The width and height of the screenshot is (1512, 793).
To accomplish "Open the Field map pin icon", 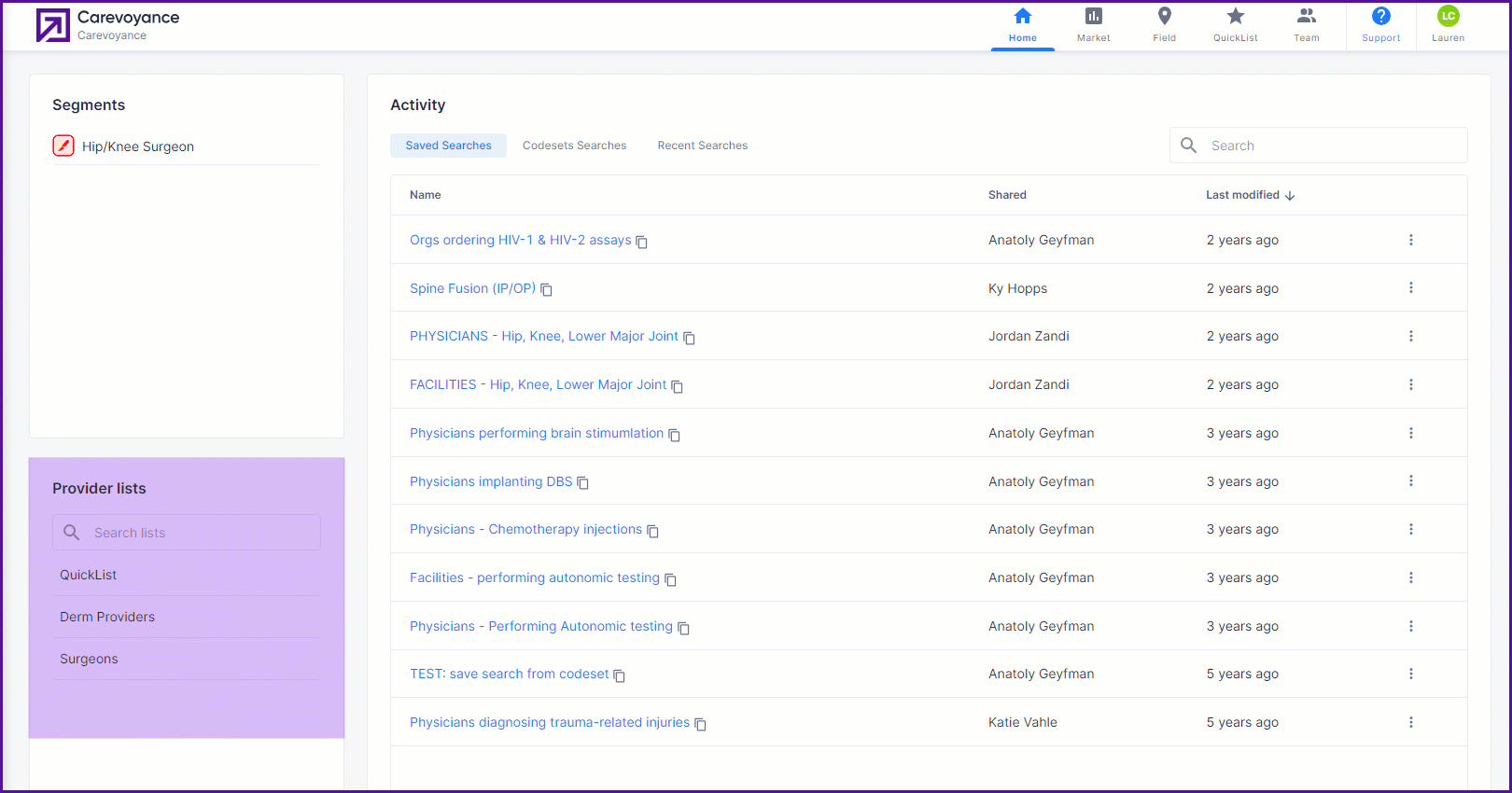I will coord(1165,16).
